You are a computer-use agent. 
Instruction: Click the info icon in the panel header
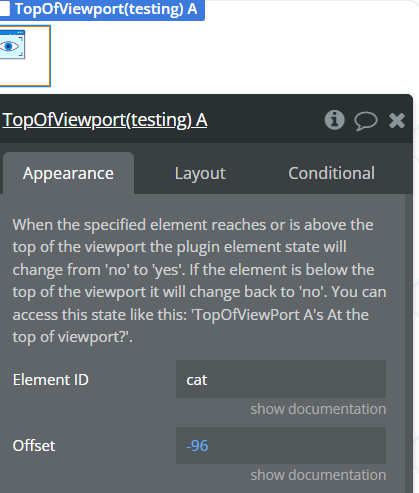tap(334, 120)
